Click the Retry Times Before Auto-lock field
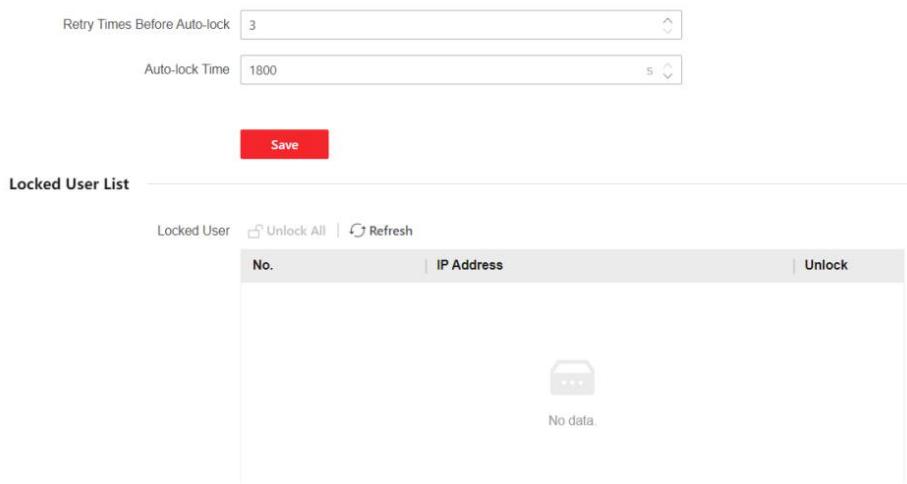This screenshot has width=907, height=484. coord(460,25)
